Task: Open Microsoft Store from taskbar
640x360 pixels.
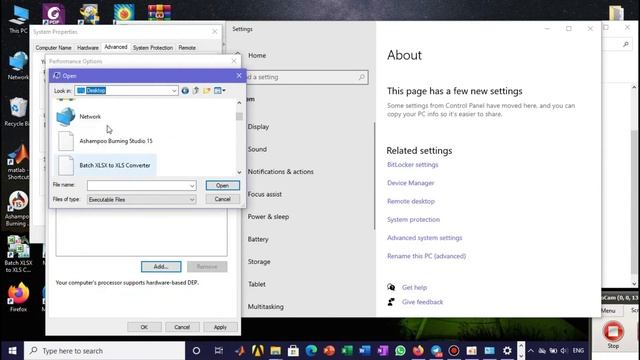Action: (293, 351)
